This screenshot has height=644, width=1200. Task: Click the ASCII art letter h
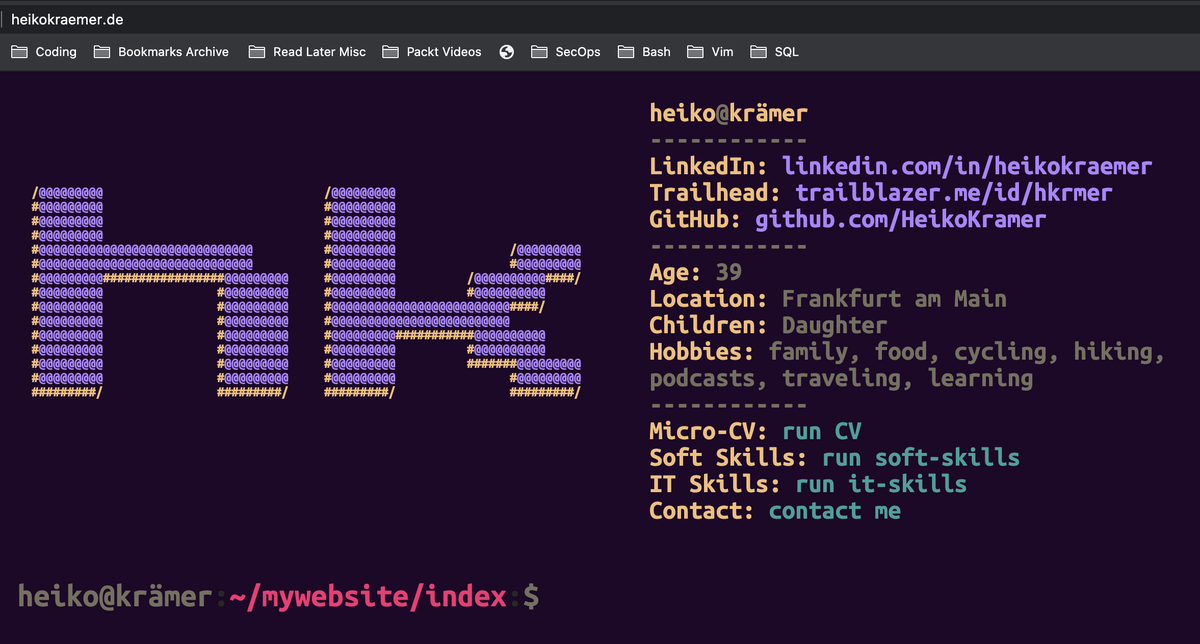[160, 292]
